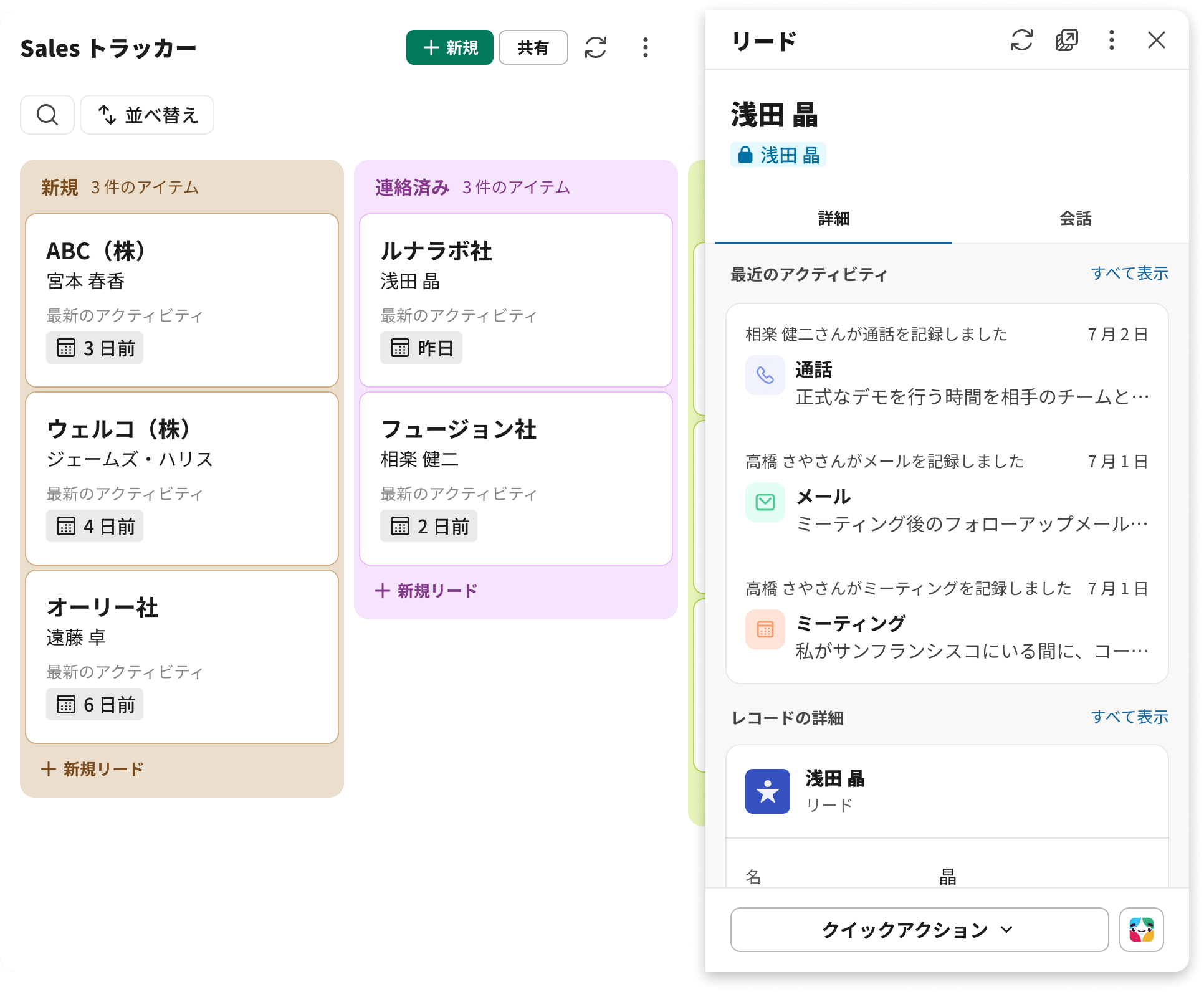Open the colorful Slack AI assistant icon
Screen dimensions: 1204x992
(1142, 930)
